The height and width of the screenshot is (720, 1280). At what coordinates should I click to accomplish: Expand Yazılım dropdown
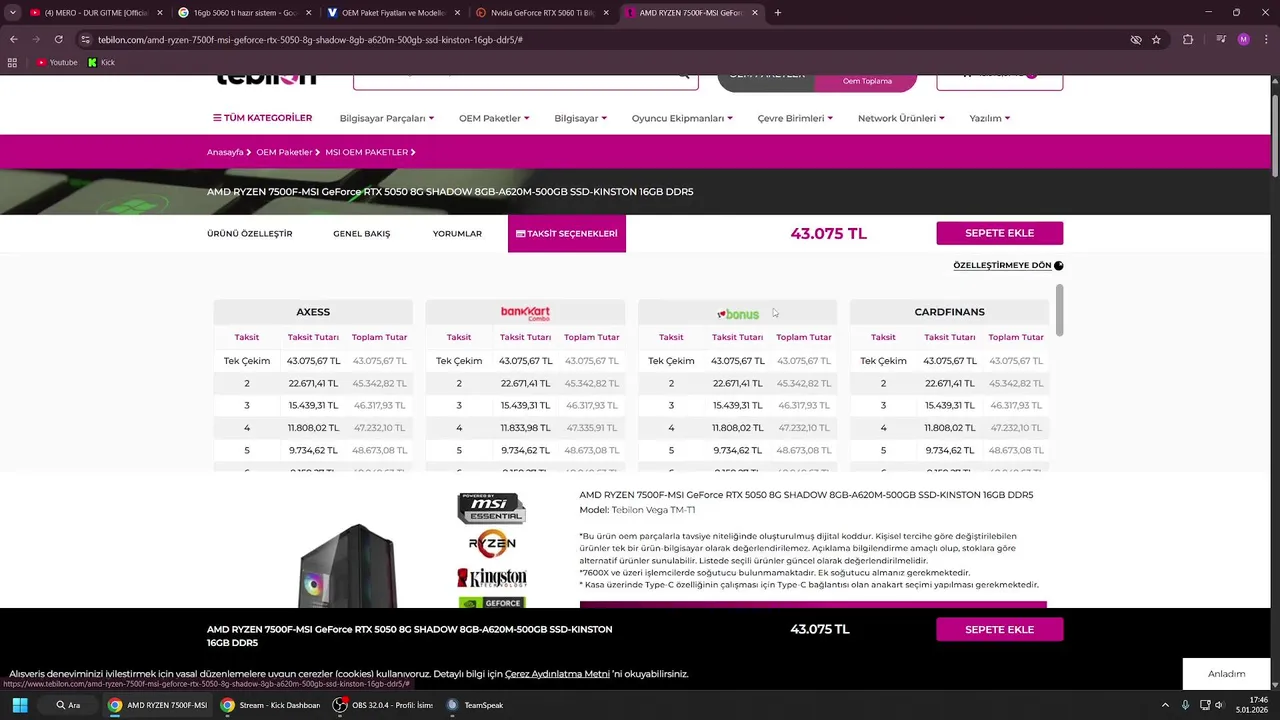tap(989, 118)
